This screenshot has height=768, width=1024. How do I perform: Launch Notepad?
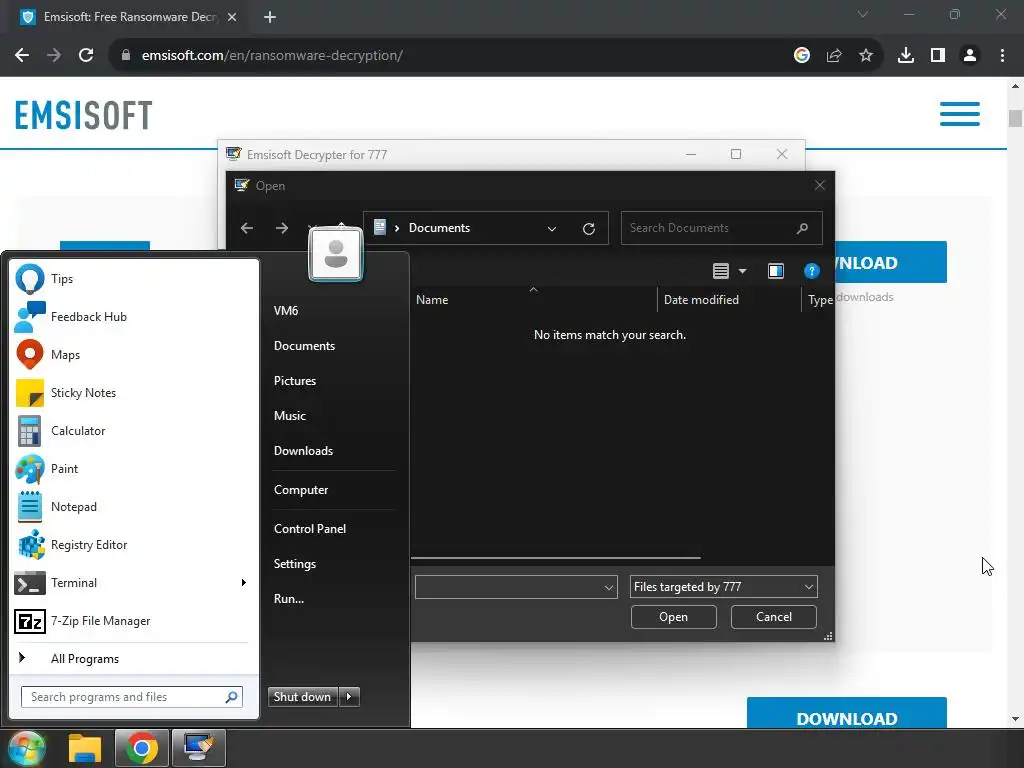click(135, 507)
